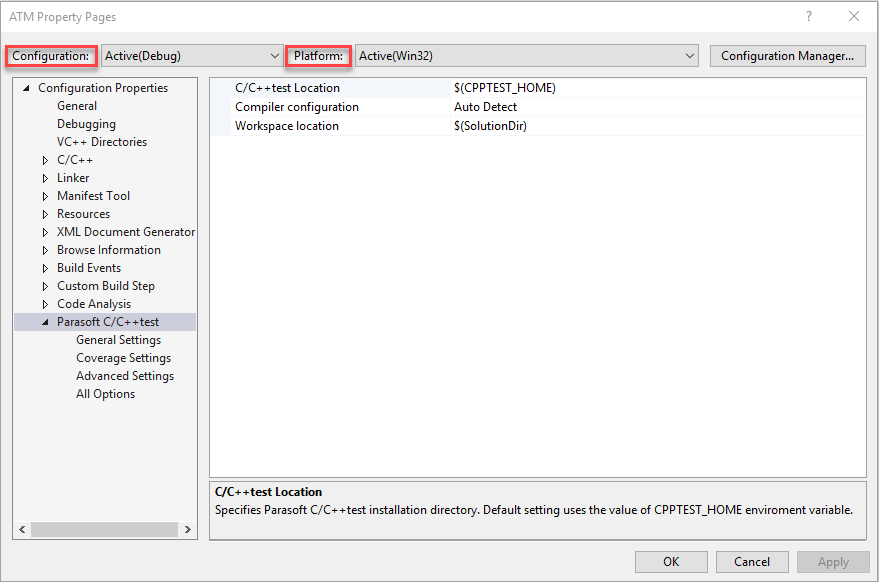Screen dimensions: 879x582
Task: Open General Settings under Parasoft C/C++test
Action: [118, 340]
